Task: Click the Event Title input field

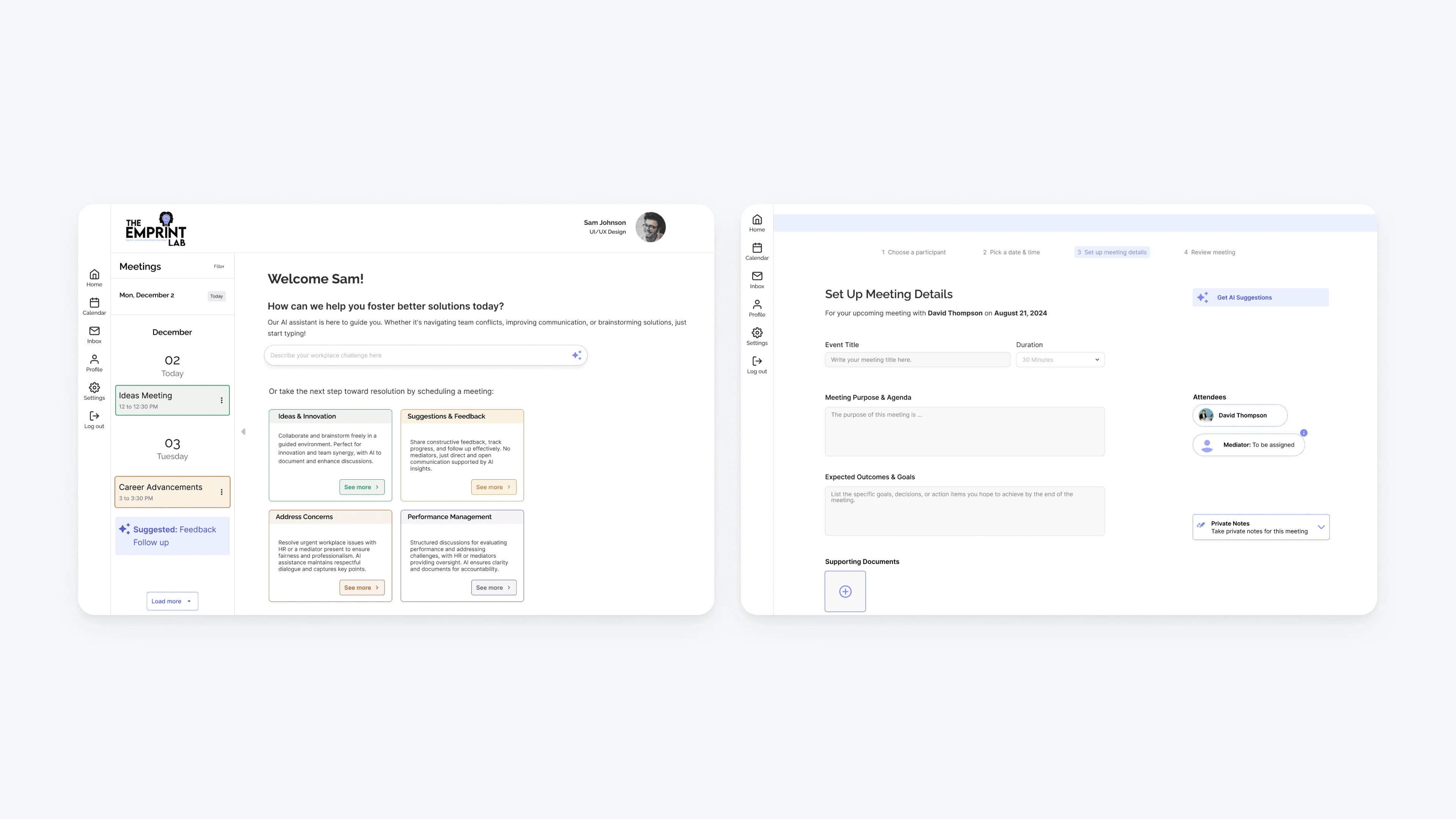Action: 917,359
